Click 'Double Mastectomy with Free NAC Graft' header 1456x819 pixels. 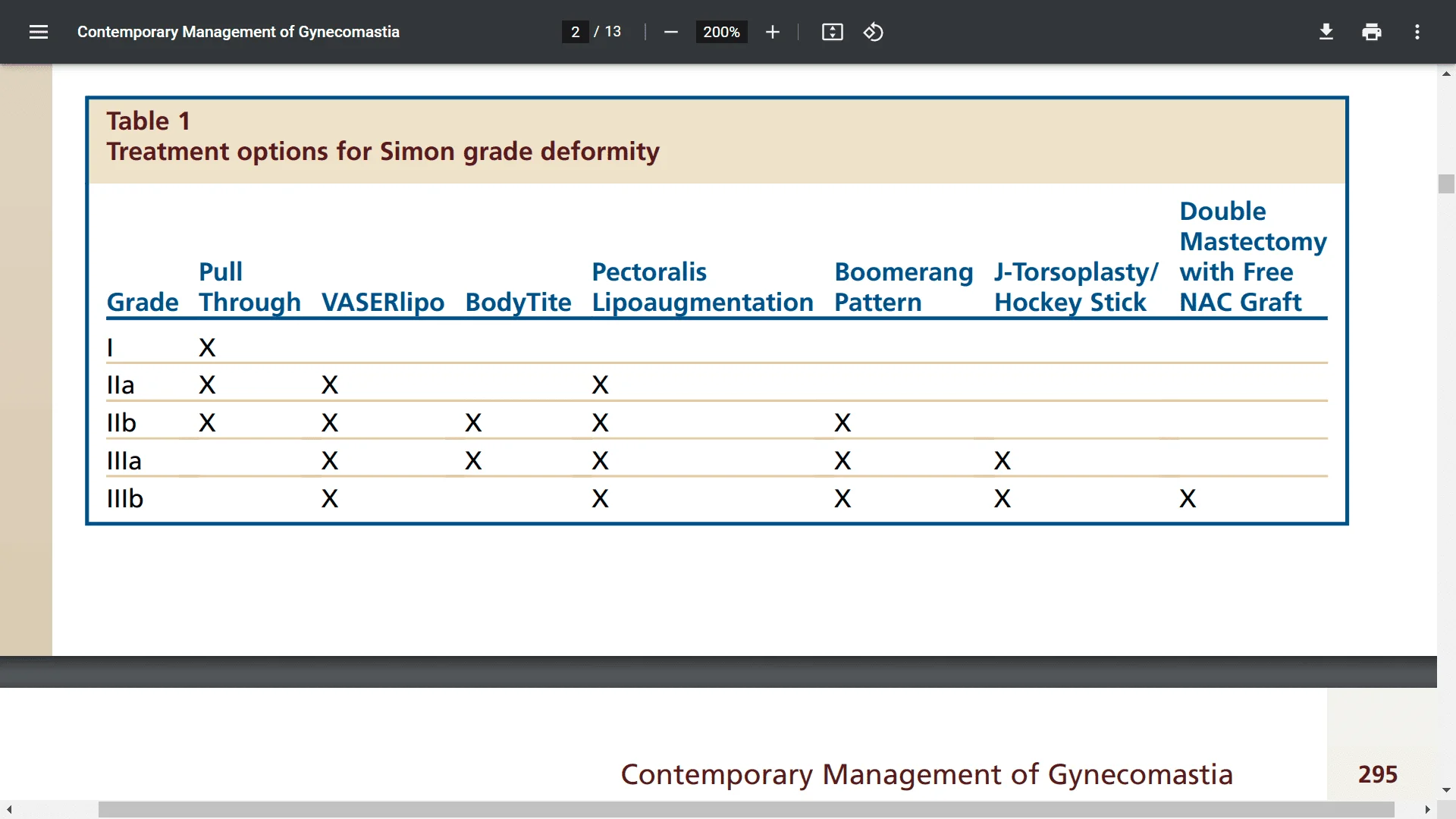(1253, 256)
